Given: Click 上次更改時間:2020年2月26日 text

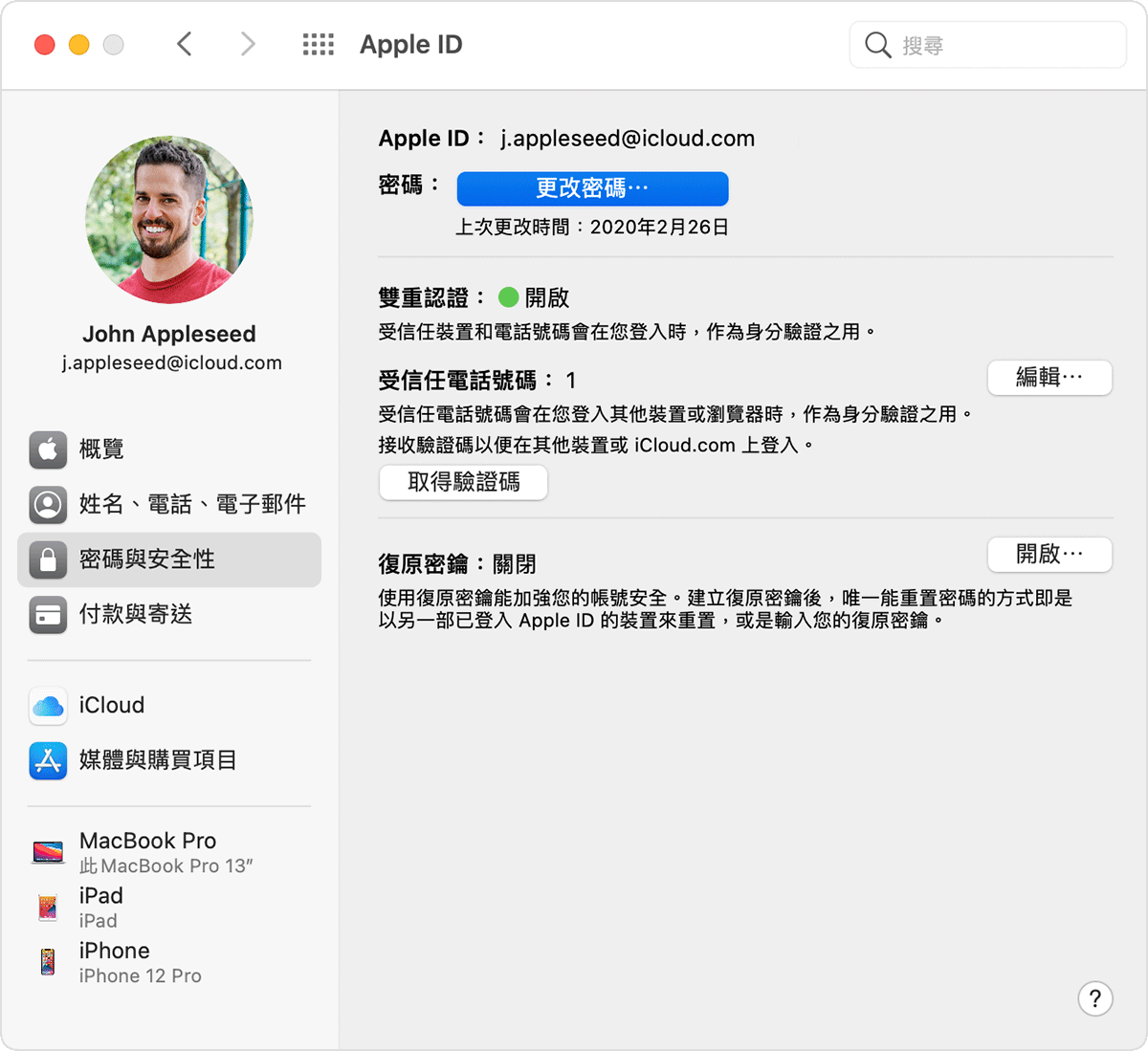Looking at the screenshot, I should 592,228.
